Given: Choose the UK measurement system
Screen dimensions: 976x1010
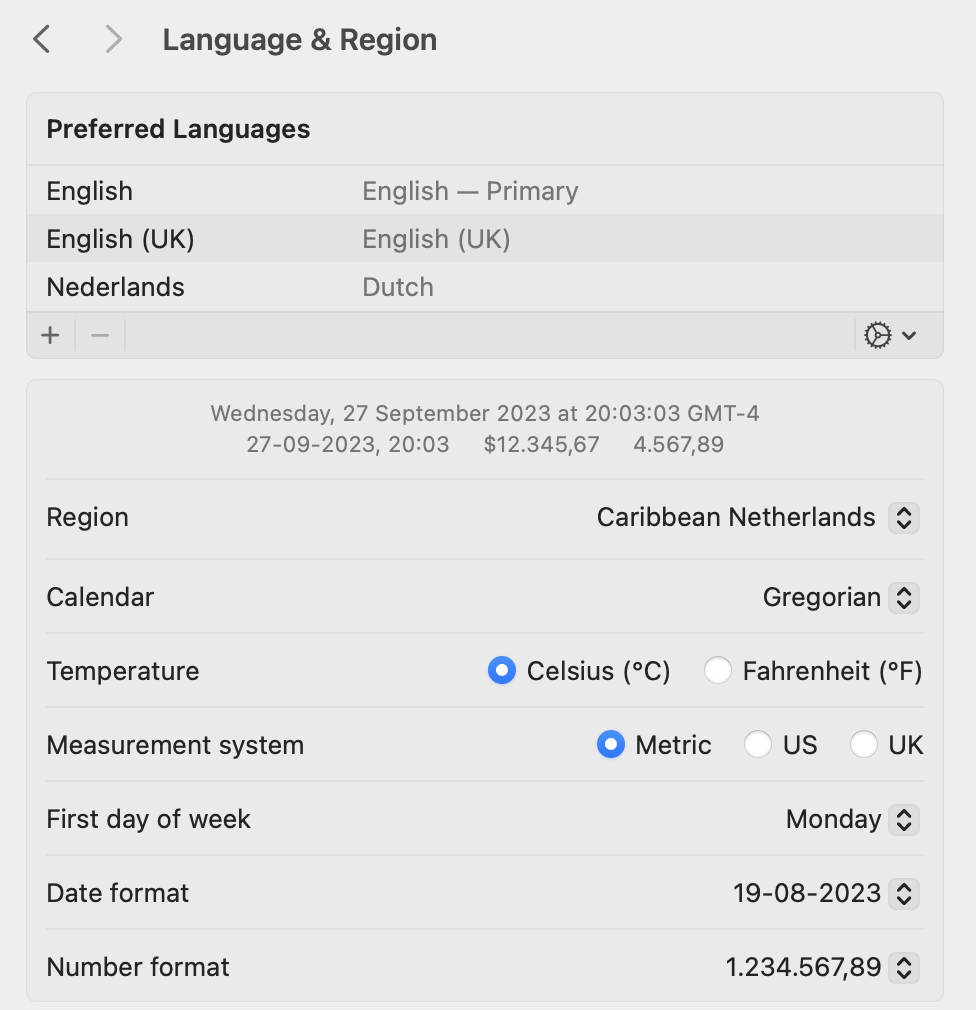Looking at the screenshot, I should pyautogui.click(x=863, y=745).
